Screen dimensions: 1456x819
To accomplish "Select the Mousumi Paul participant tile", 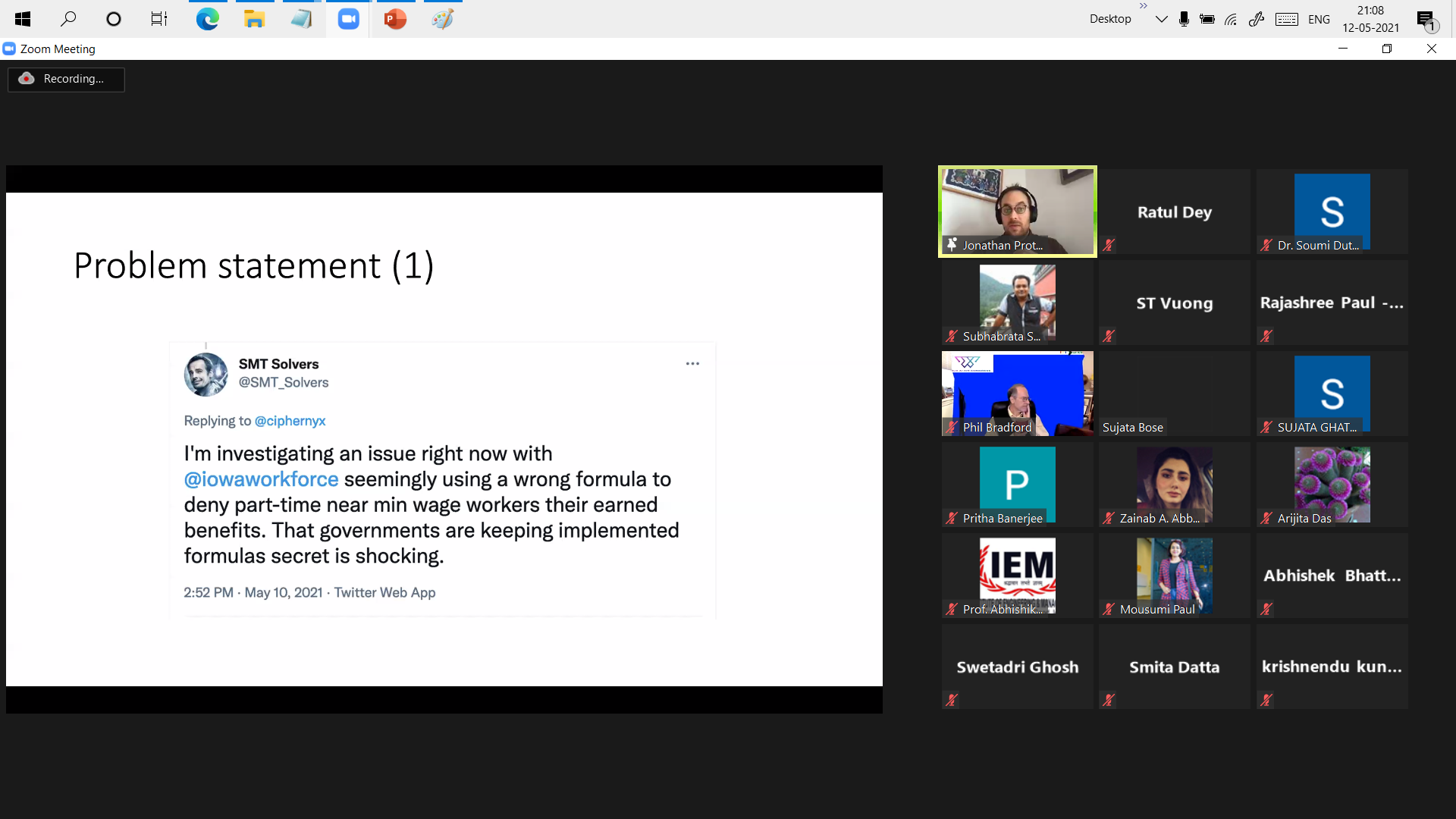I will 1174,576.
